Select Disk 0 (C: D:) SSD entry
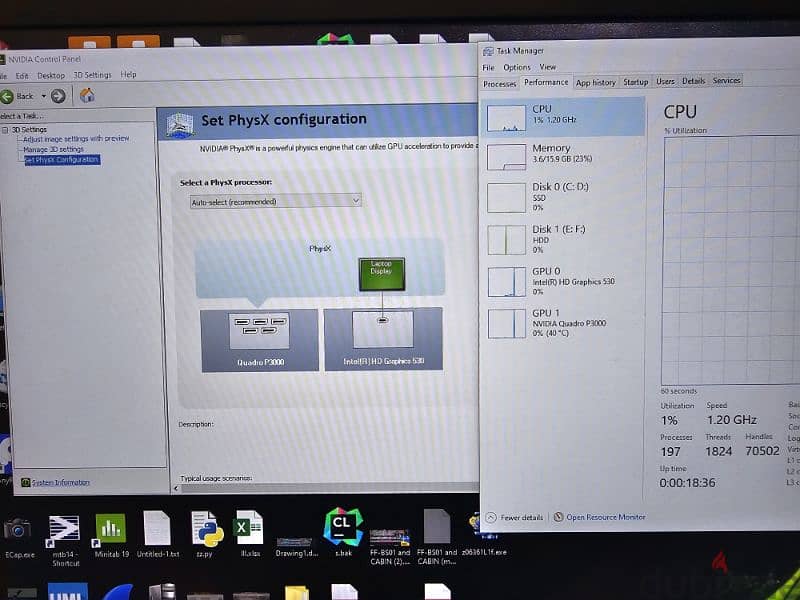 564,197
